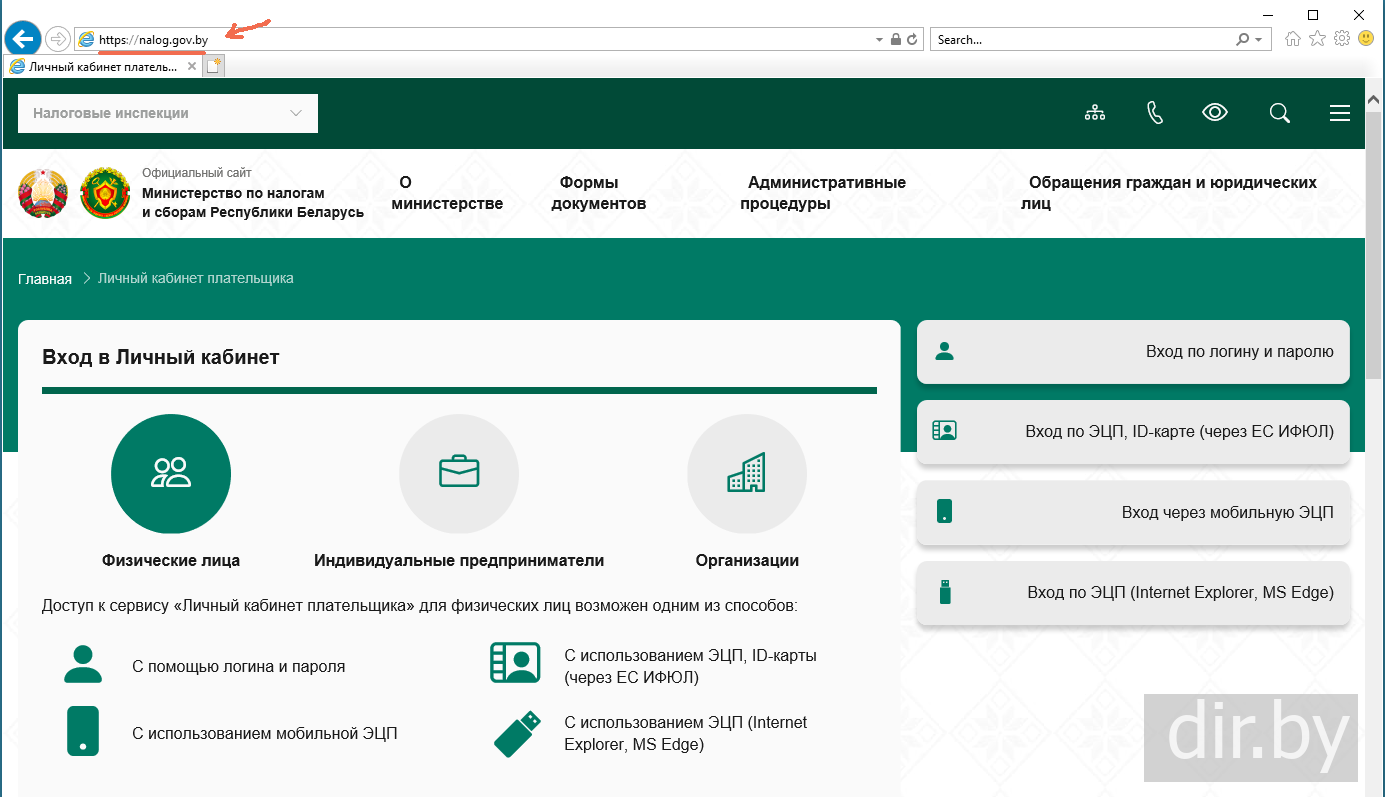Click the phone contacts icon

coord(1155,113)
